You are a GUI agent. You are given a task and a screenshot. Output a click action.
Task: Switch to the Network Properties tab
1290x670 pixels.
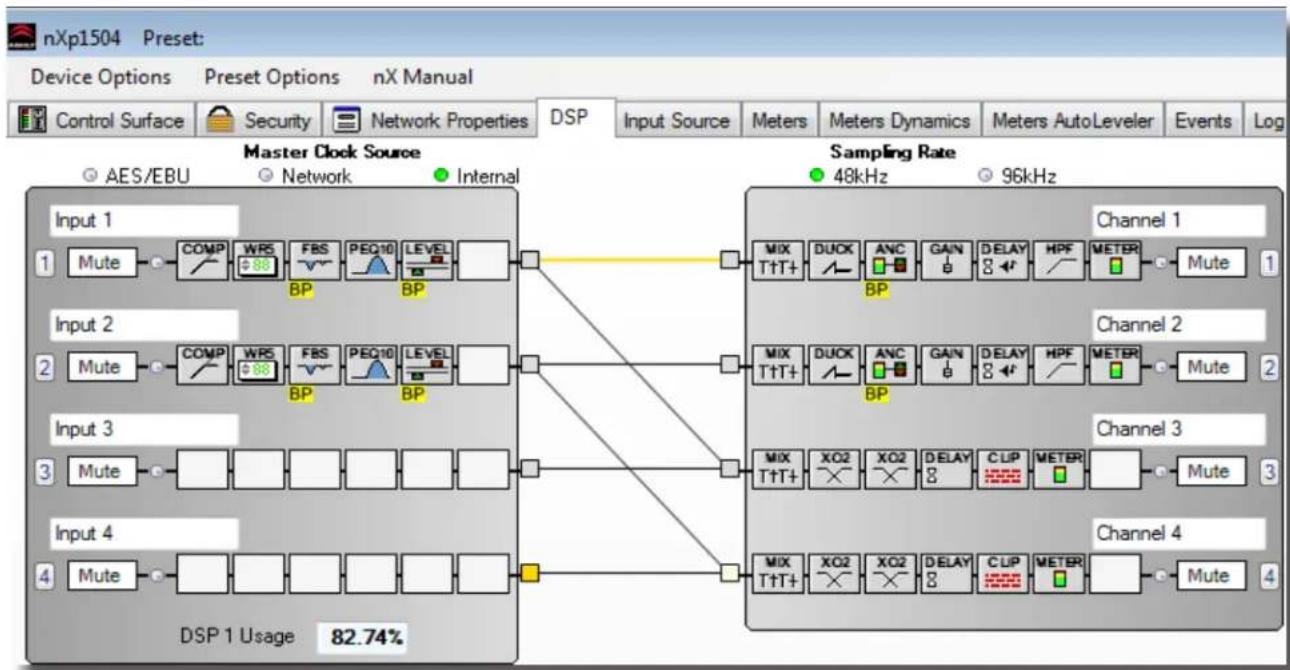click(x=431, y=121)
